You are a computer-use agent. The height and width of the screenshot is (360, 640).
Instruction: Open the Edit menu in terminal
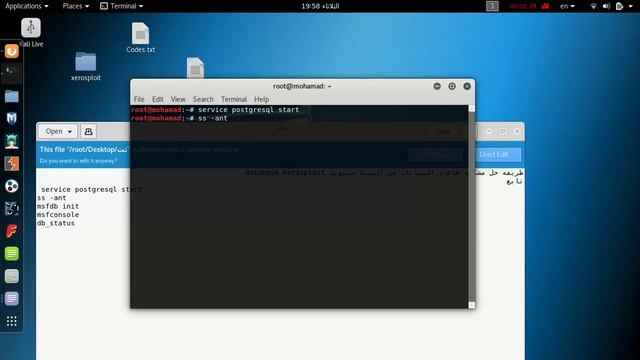pos(158,99)
